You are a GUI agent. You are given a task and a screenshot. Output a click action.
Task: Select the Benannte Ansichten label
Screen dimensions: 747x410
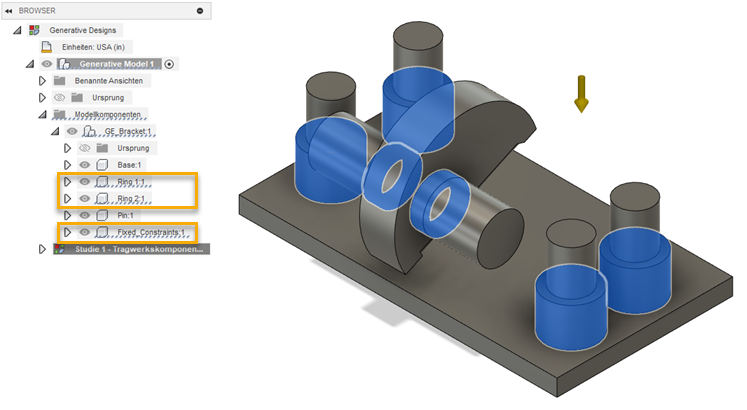point(109,81)
